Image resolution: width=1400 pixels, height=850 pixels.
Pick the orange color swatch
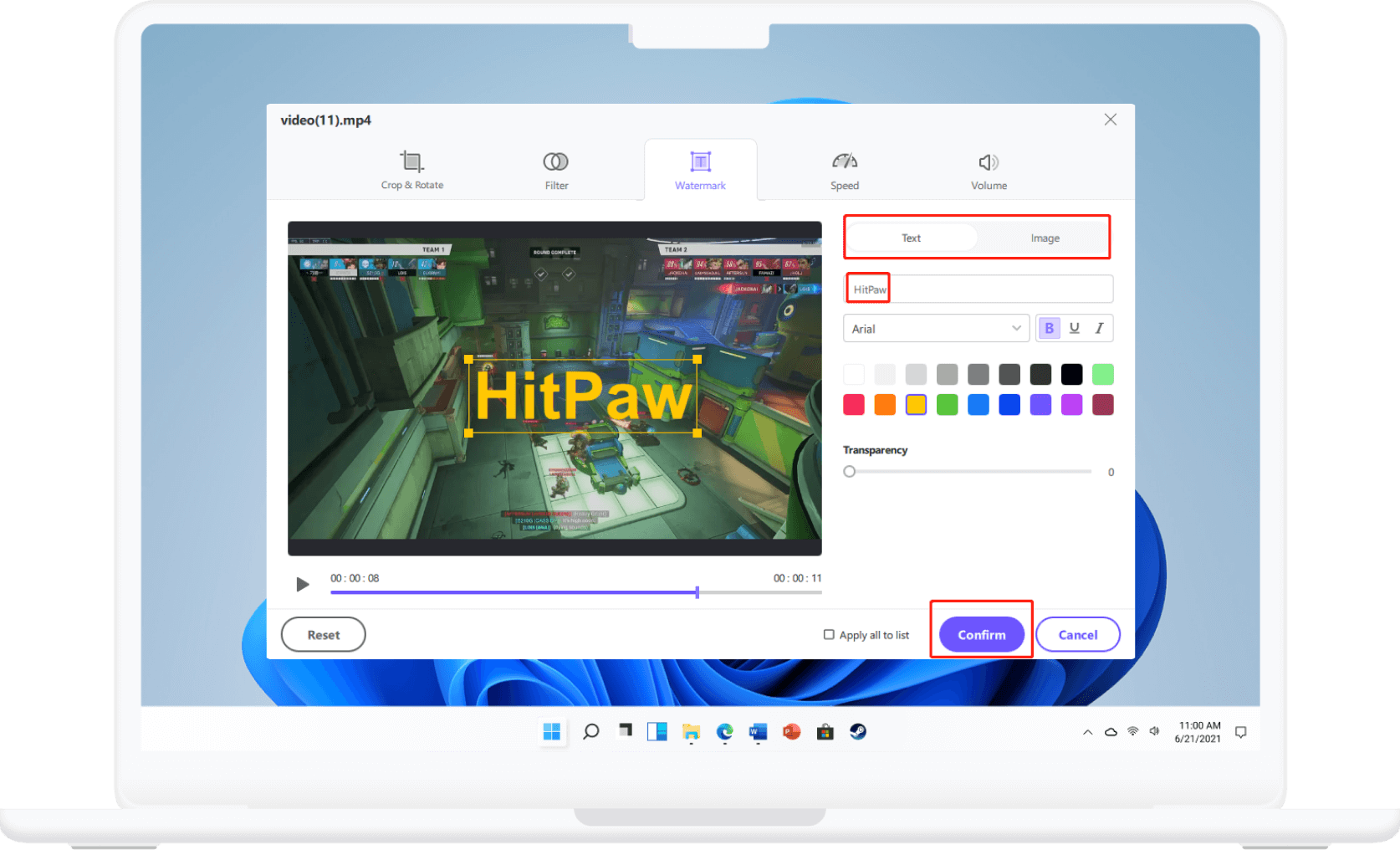(885, 405)
